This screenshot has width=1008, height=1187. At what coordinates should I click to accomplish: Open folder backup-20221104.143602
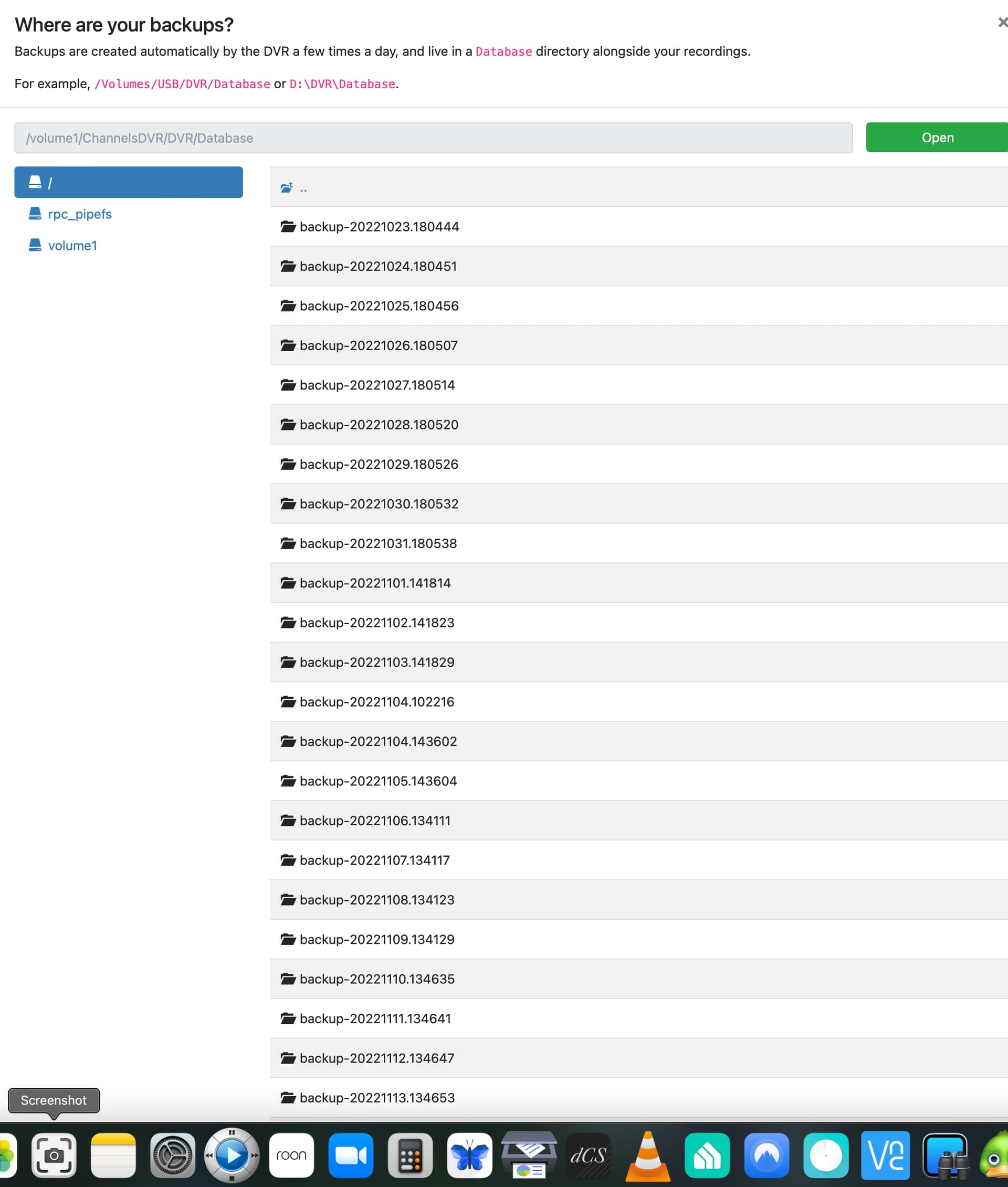click(x=377, y=741)
